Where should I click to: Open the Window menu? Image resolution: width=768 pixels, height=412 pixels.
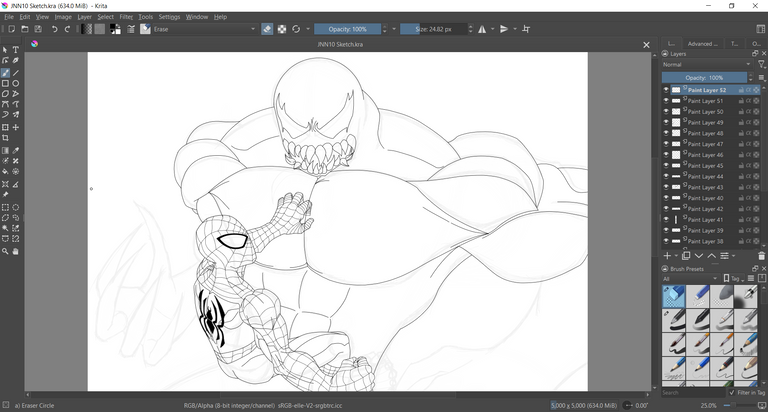coord(196,17)
